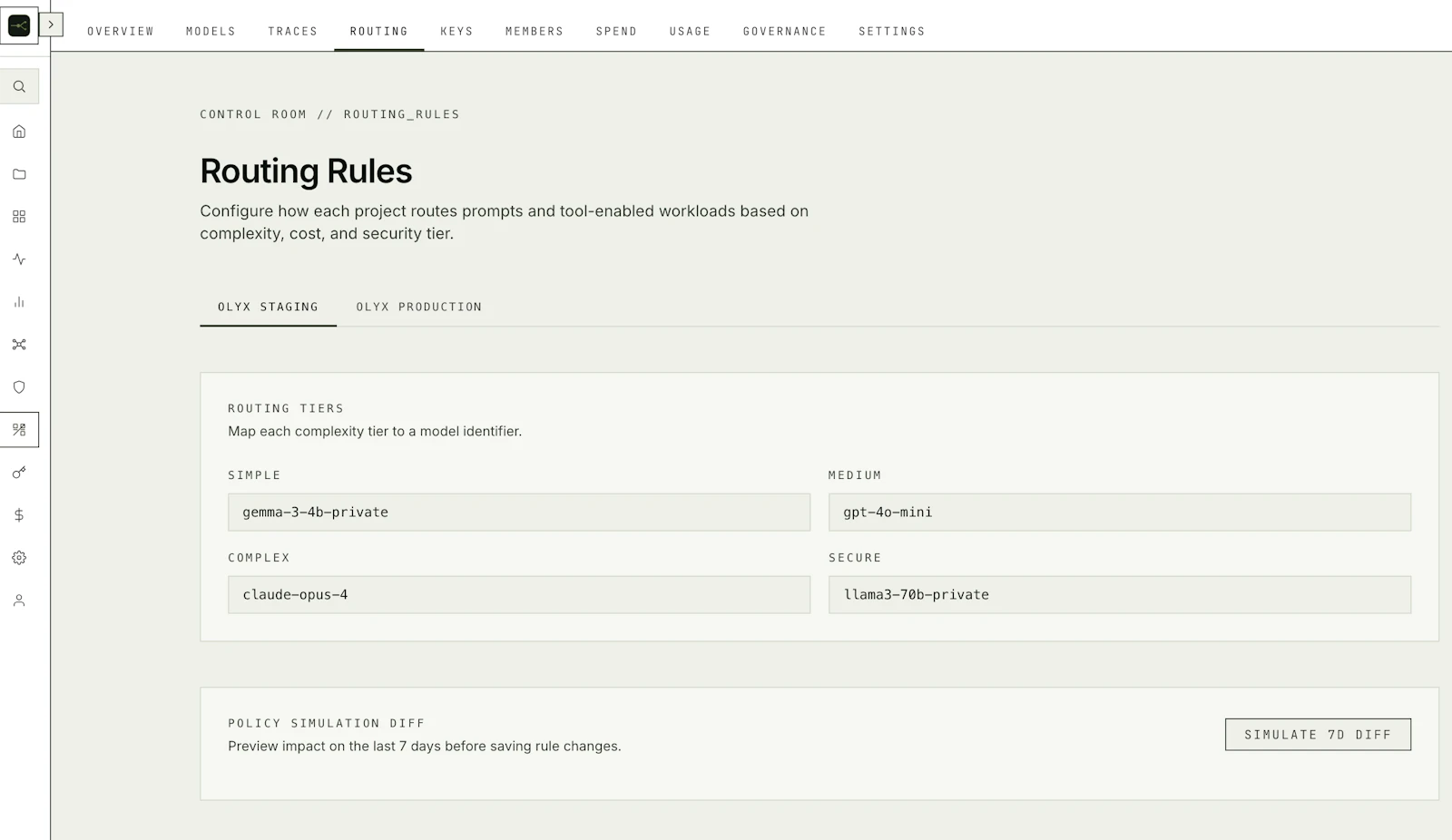Open the network nodes sidebar icon

pos(19,345)
